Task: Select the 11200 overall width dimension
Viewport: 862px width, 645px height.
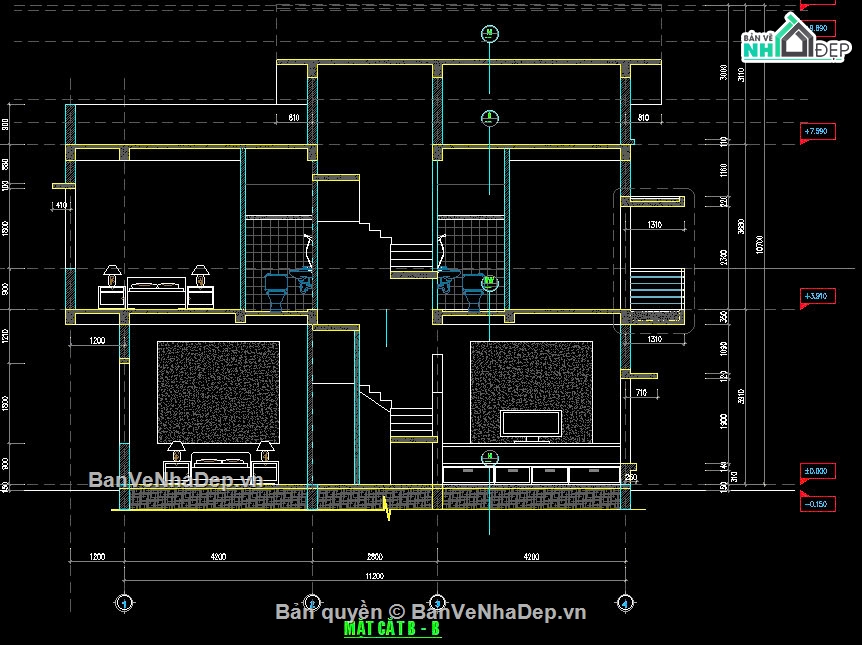Action: 373,576
